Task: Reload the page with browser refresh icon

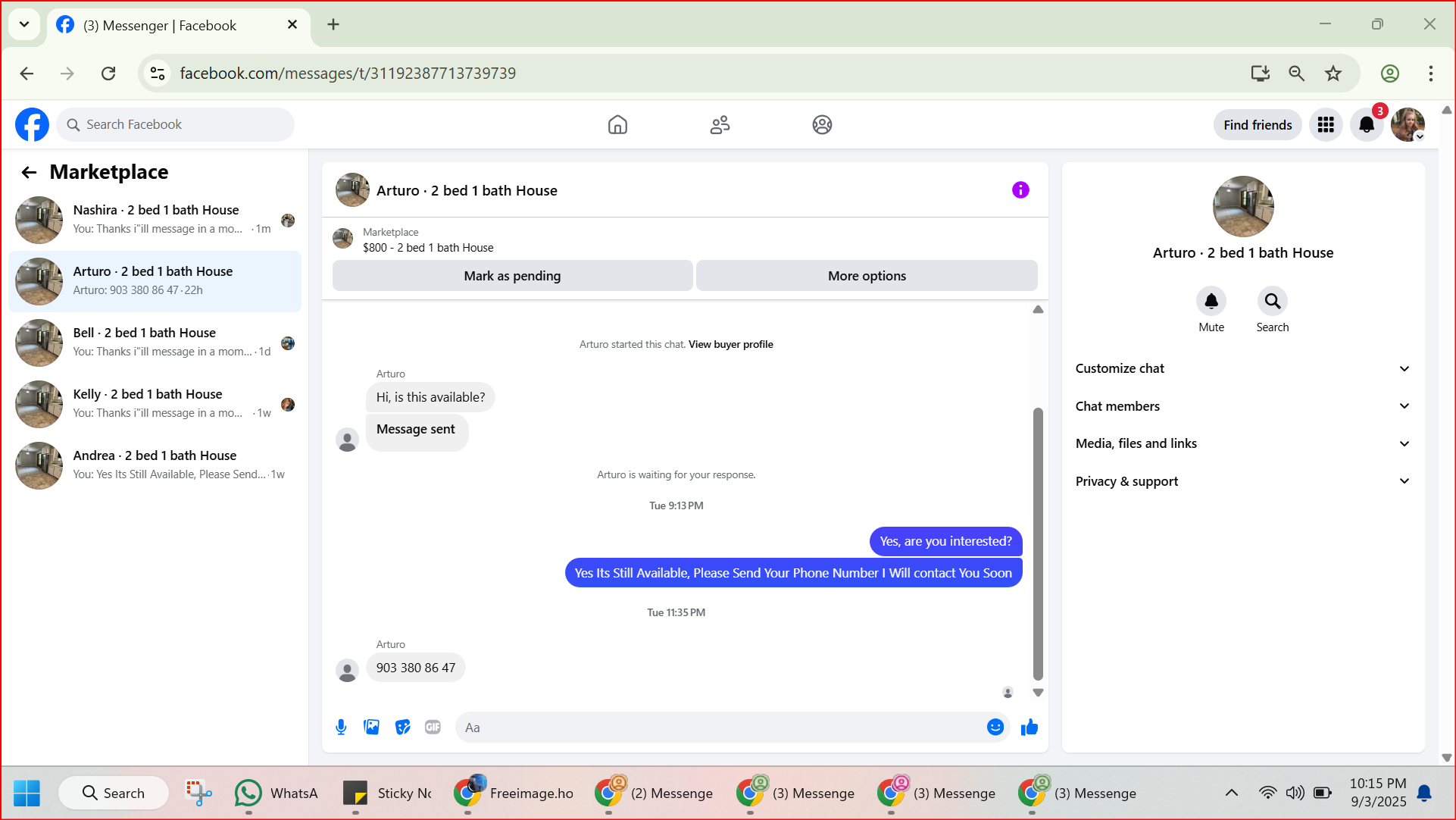Action: (108, 74)
